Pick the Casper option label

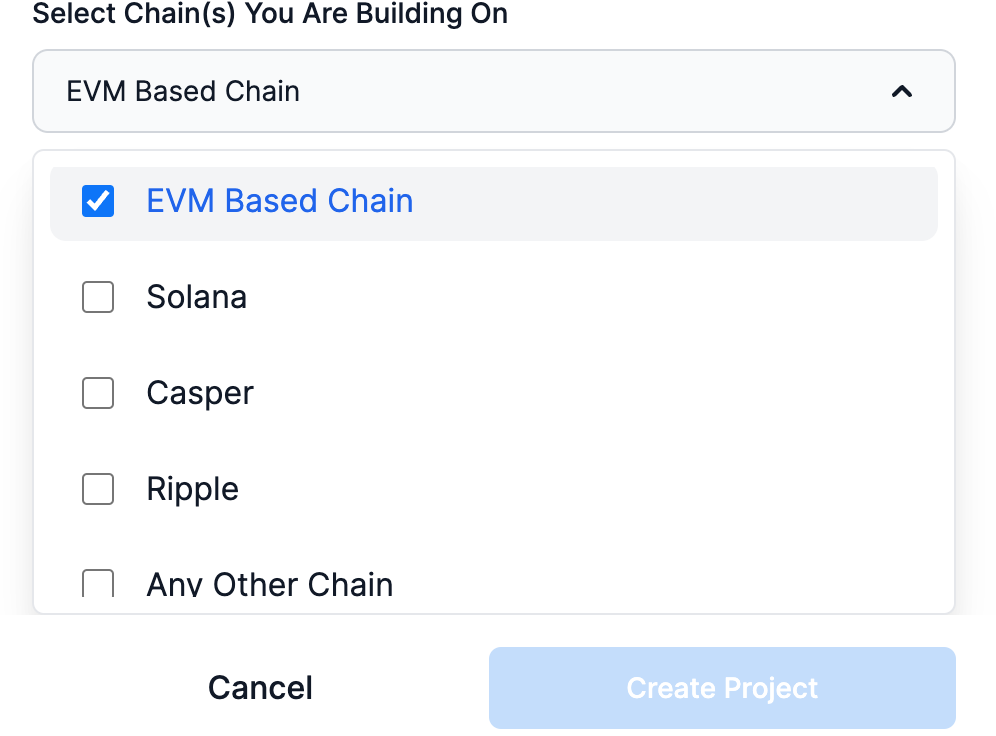pos(200,394)
